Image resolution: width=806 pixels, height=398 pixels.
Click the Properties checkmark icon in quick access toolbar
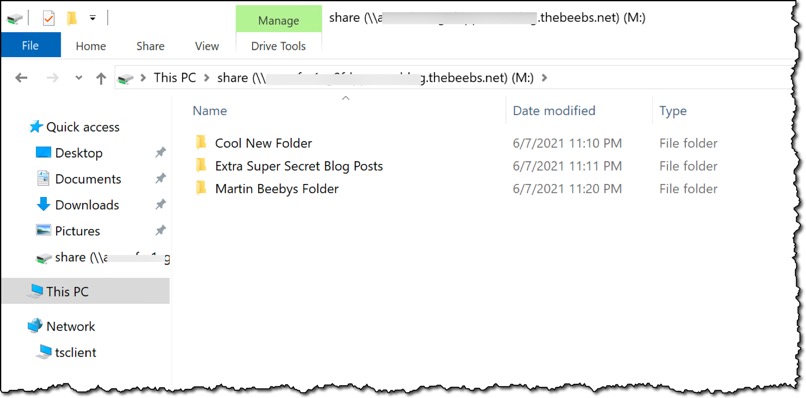pos(48,19)
